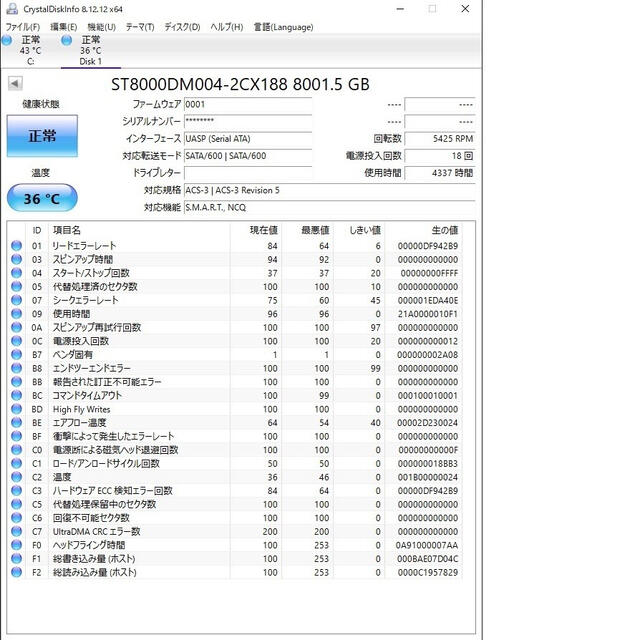Viewport: 640px width, 640px height.
Task: Click the previous disk arrow button
Action: pyautogui.click(x=15, y=84)
